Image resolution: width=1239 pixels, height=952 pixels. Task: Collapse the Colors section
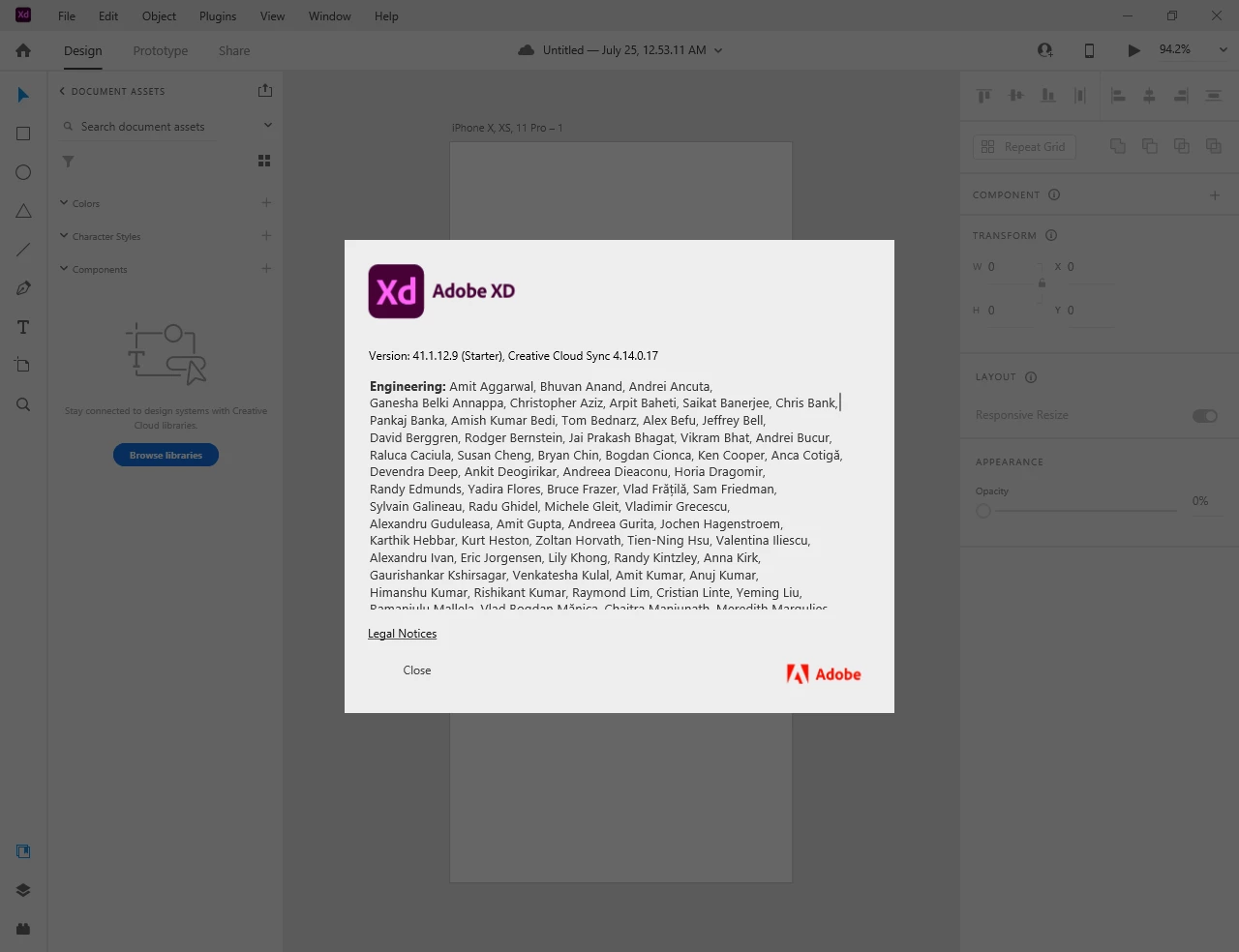coord(64,203)
